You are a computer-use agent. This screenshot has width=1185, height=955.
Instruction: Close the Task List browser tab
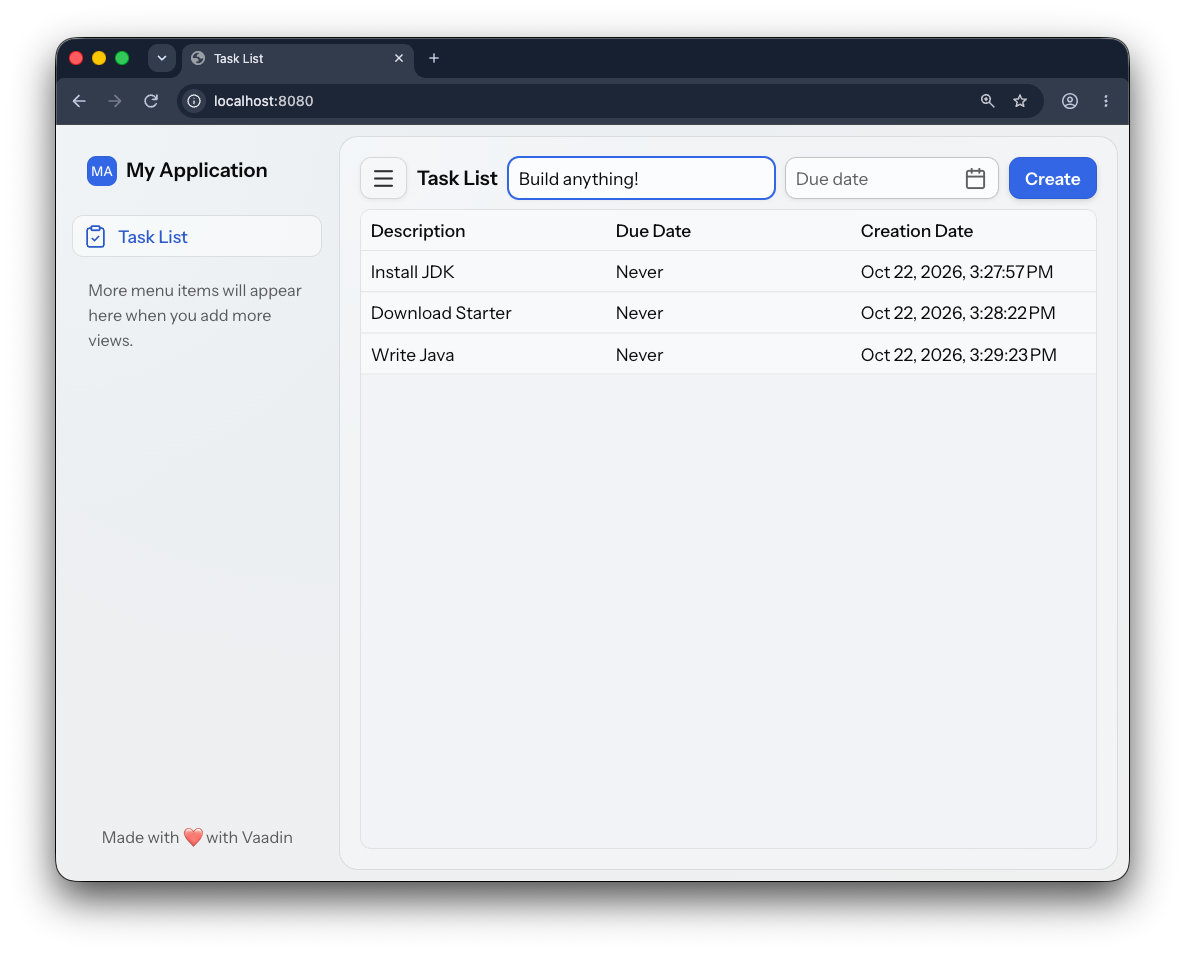[x=399, y=58]
